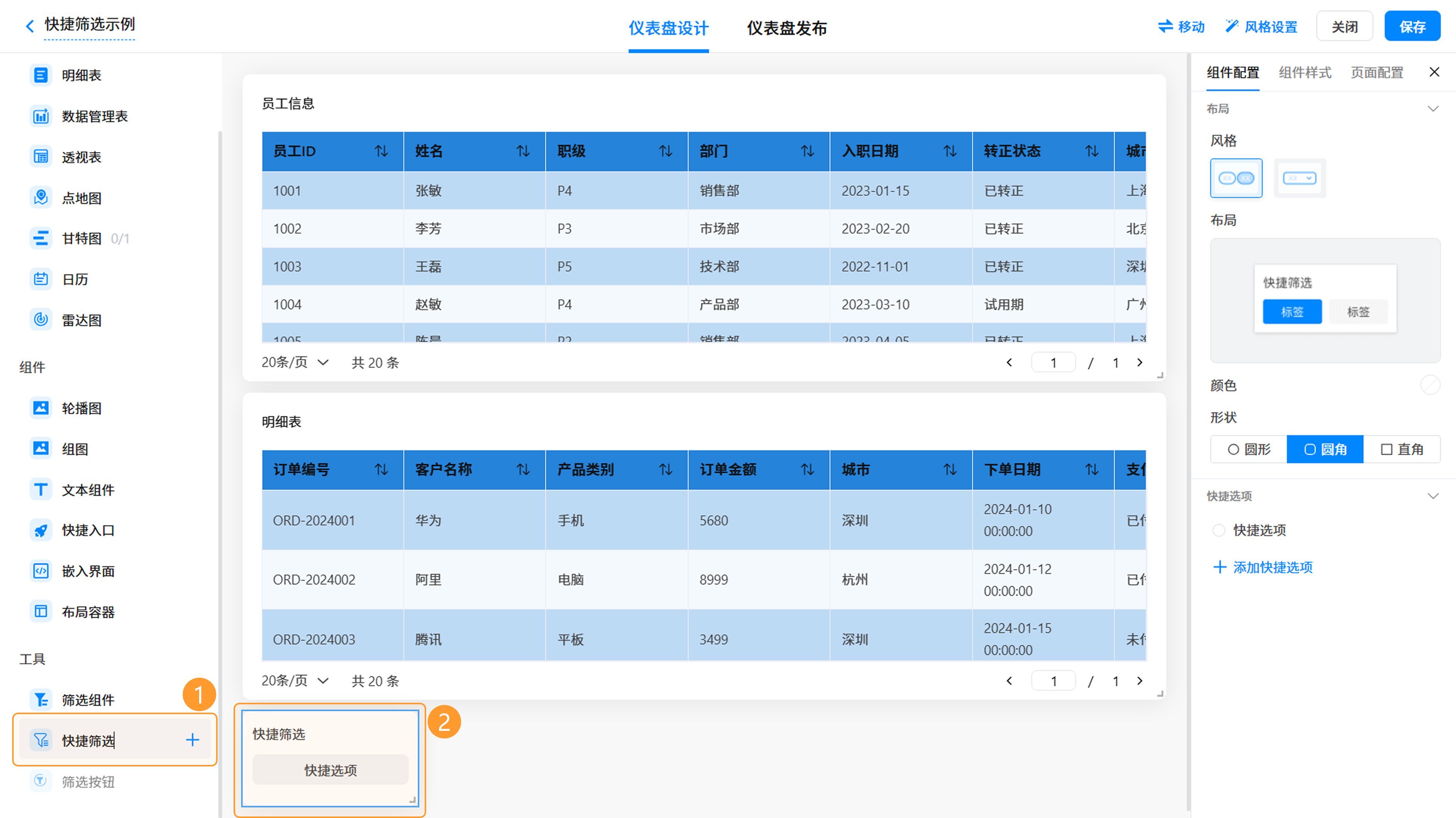Select the 嵌入界面 icon
This screenshot has height=818, width=1456.
[x=41, y=571]
